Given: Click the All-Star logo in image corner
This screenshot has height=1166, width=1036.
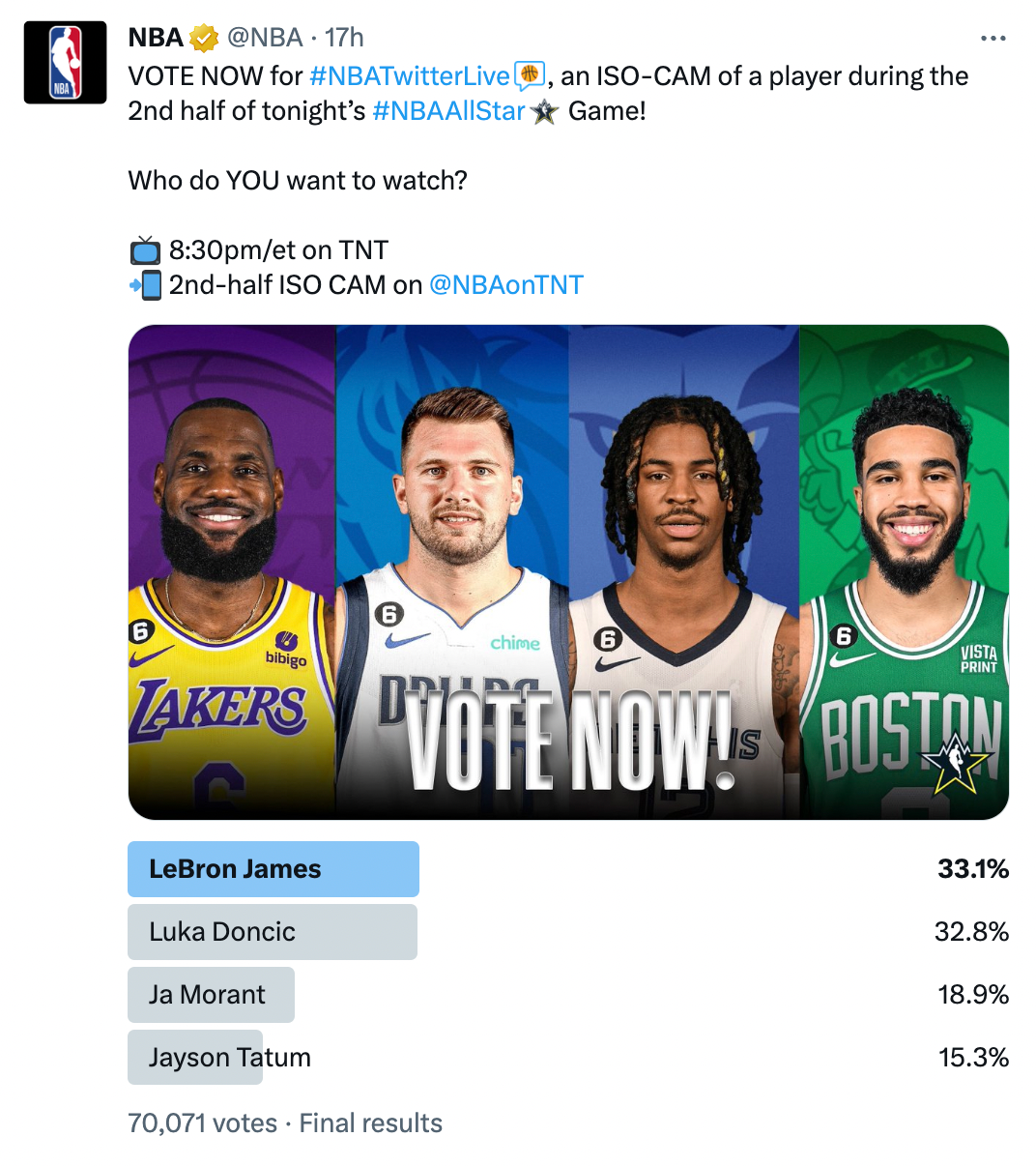Looking at the screenshot, I should pos(956,763).
